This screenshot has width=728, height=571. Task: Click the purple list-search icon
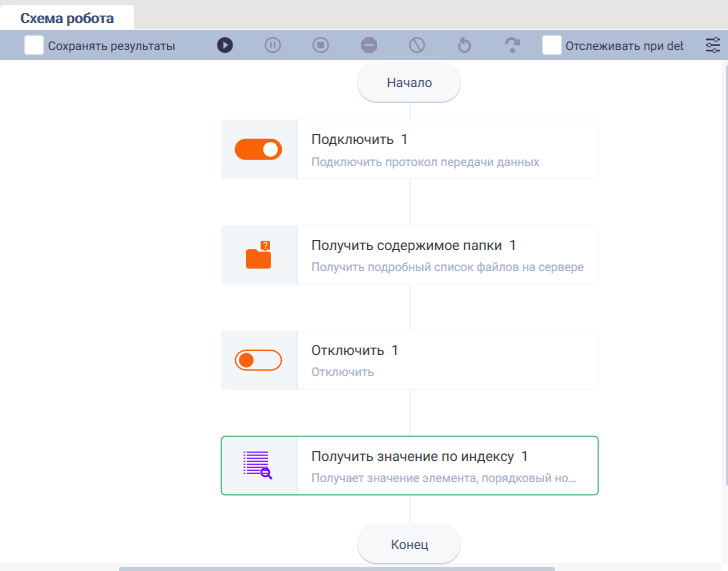(x=258, y=465)
